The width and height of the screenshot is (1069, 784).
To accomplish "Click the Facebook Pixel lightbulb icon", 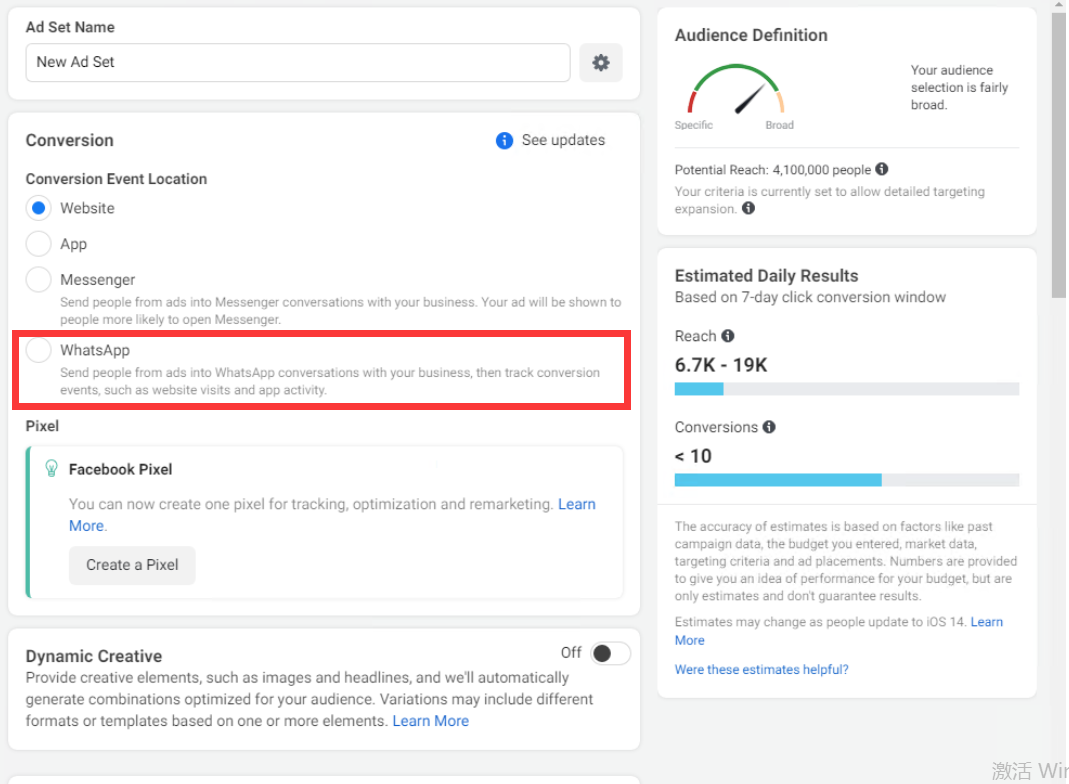I will tap(52, 469).
